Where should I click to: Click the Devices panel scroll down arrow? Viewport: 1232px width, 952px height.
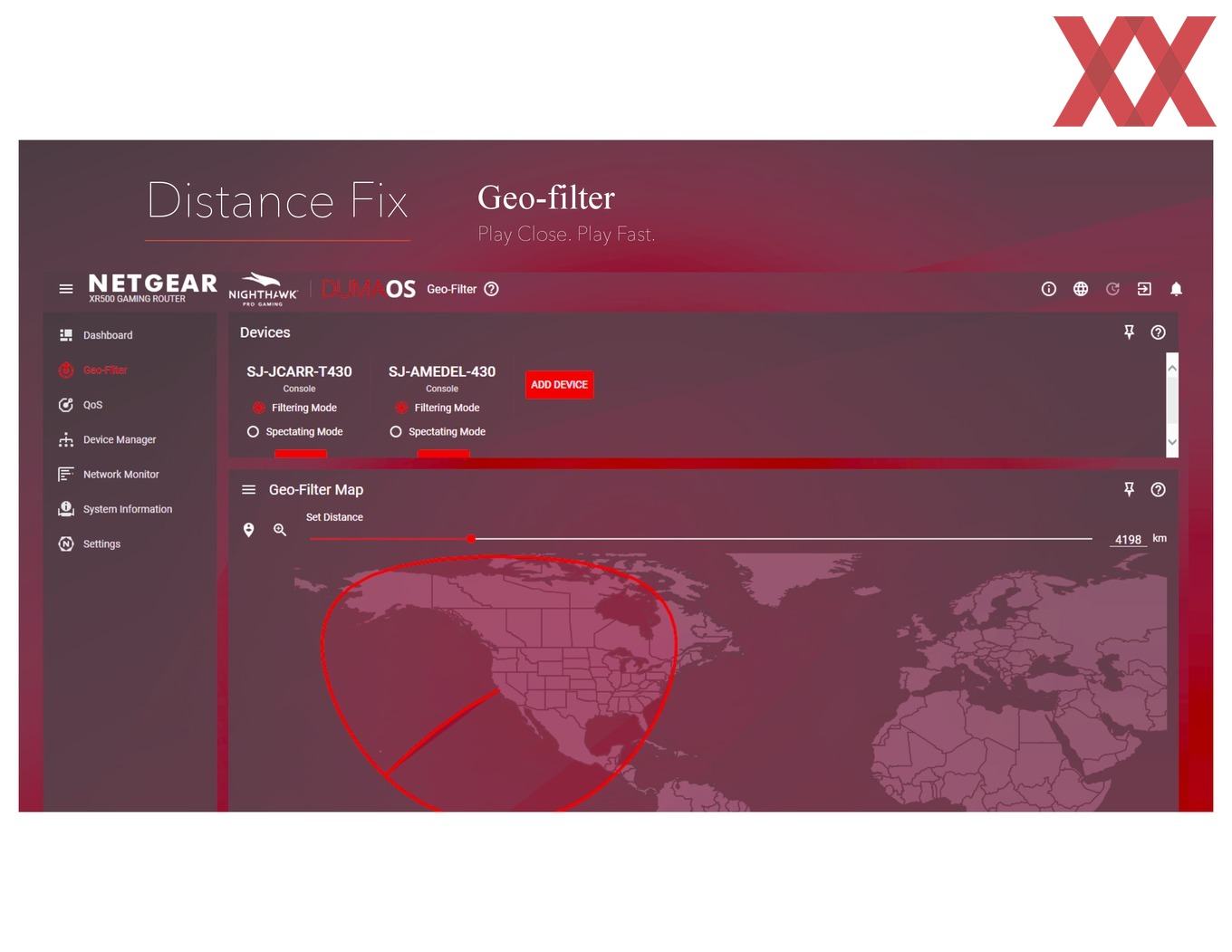(x=1172, y=442)
